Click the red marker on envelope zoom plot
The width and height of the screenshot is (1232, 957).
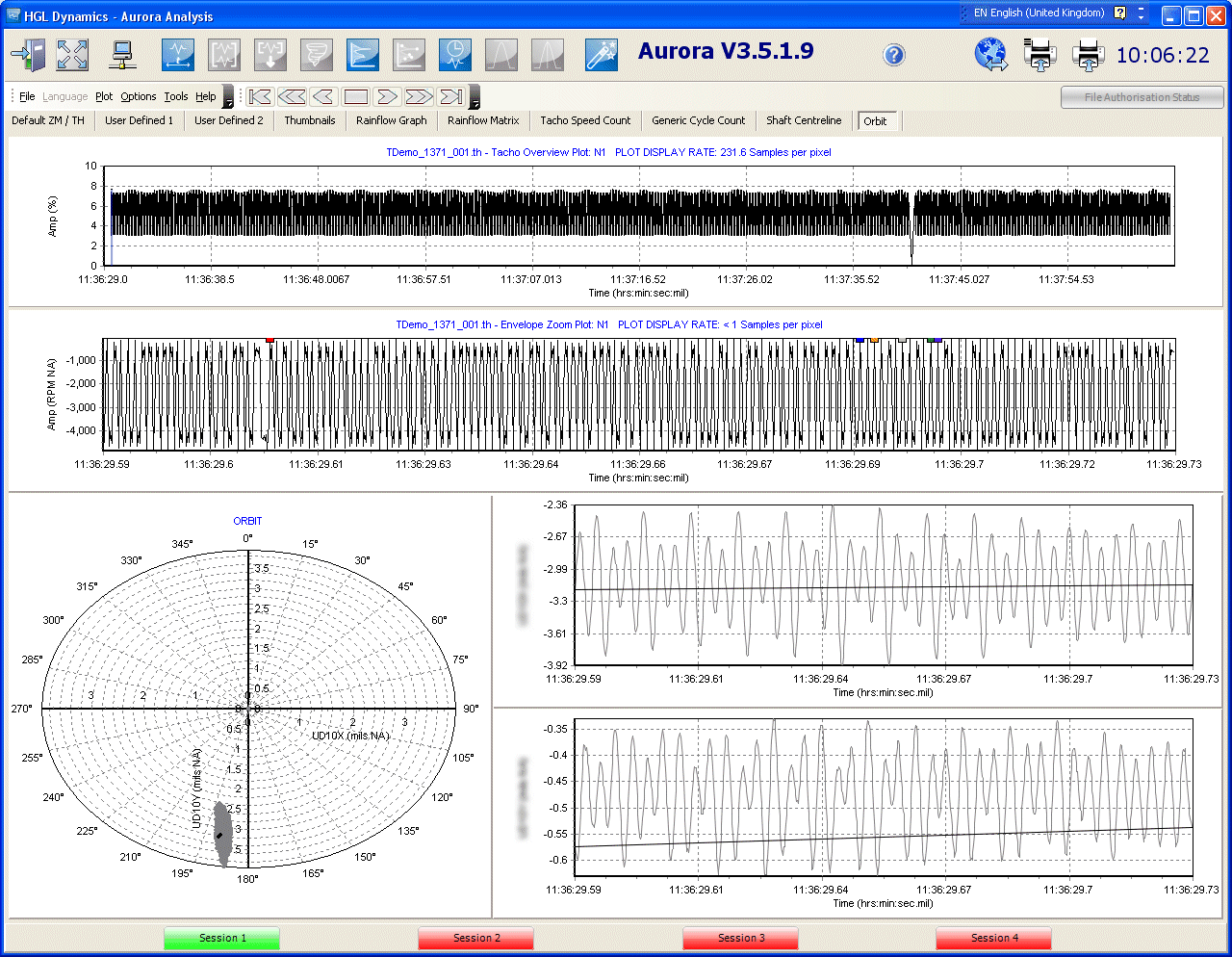[x=270, y=340]
